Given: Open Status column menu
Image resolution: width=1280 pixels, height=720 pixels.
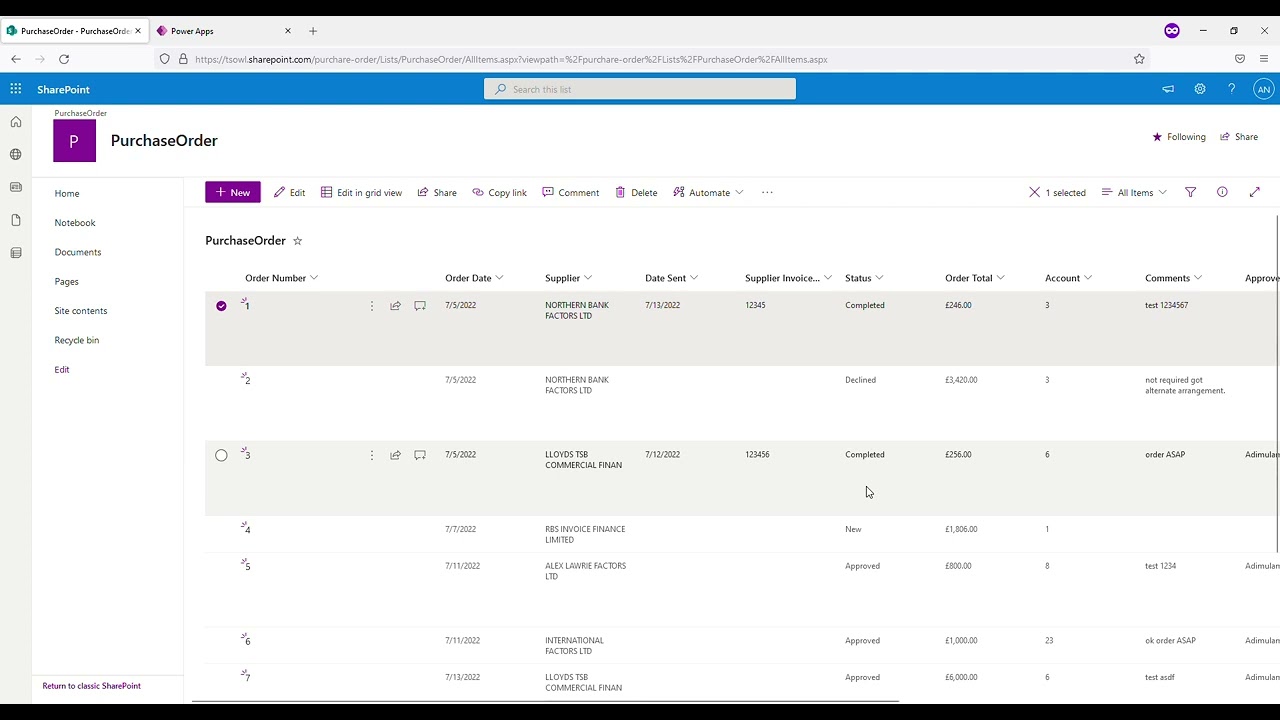Looking at the screenshot, I should pyautogui.click(x=879, y=278).
